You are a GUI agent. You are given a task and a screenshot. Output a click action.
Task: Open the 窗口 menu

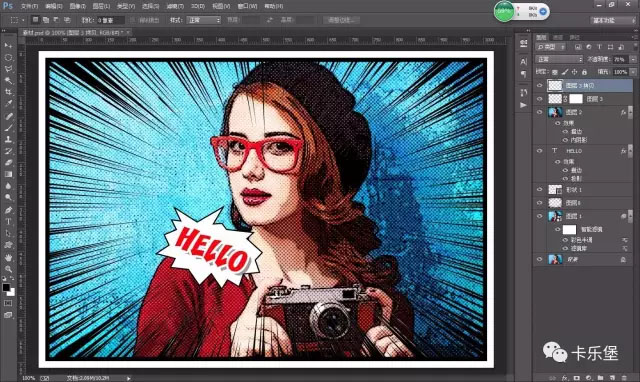pos(247,6)
